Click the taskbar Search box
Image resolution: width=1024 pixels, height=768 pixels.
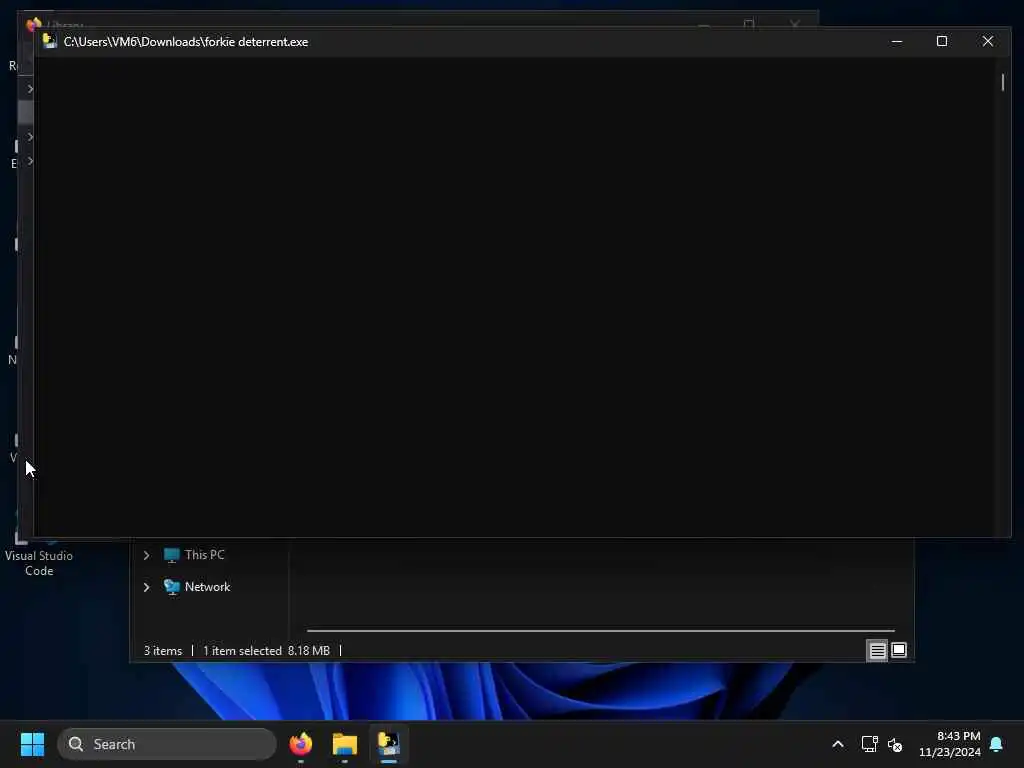(167, 744)
